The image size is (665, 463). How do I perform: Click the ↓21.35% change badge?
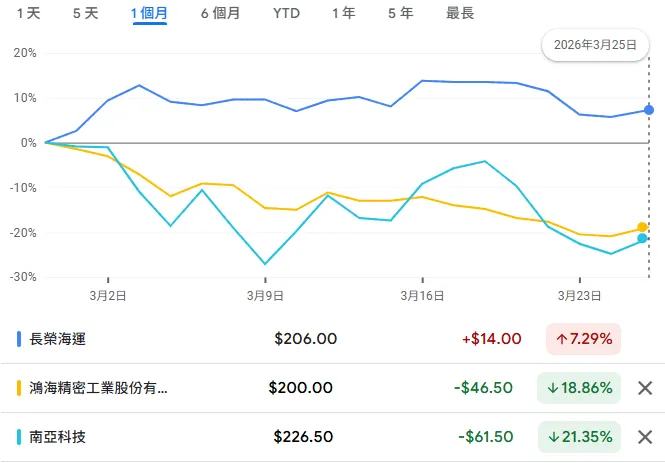(579, 437)
